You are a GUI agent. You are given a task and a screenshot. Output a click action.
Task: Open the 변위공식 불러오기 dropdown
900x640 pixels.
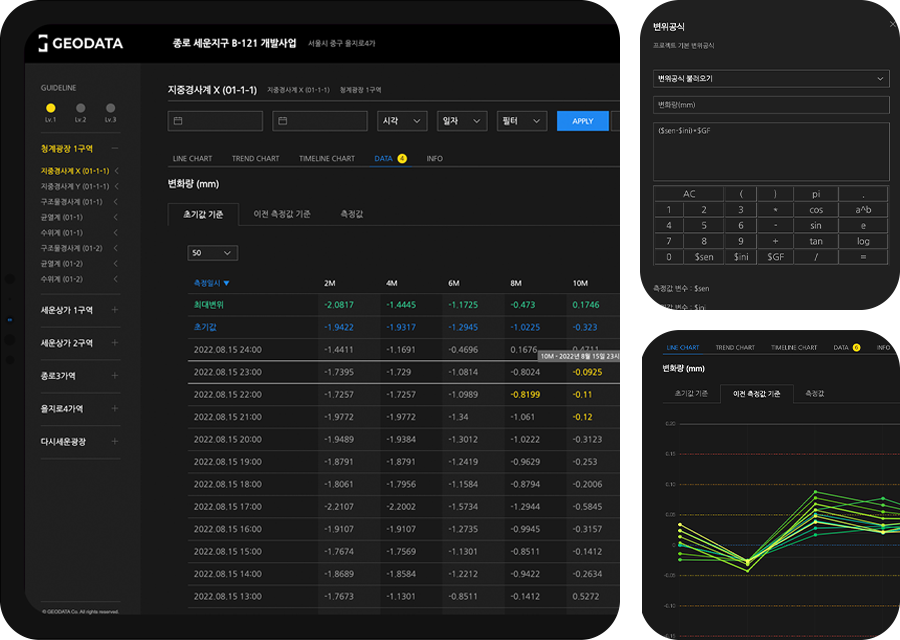coord(771,79)
